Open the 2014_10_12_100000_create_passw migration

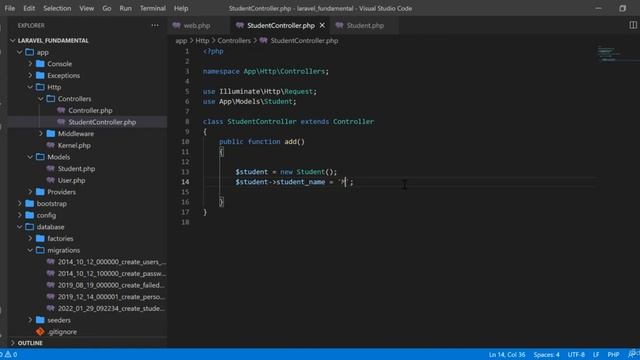[x=112, y=273]
